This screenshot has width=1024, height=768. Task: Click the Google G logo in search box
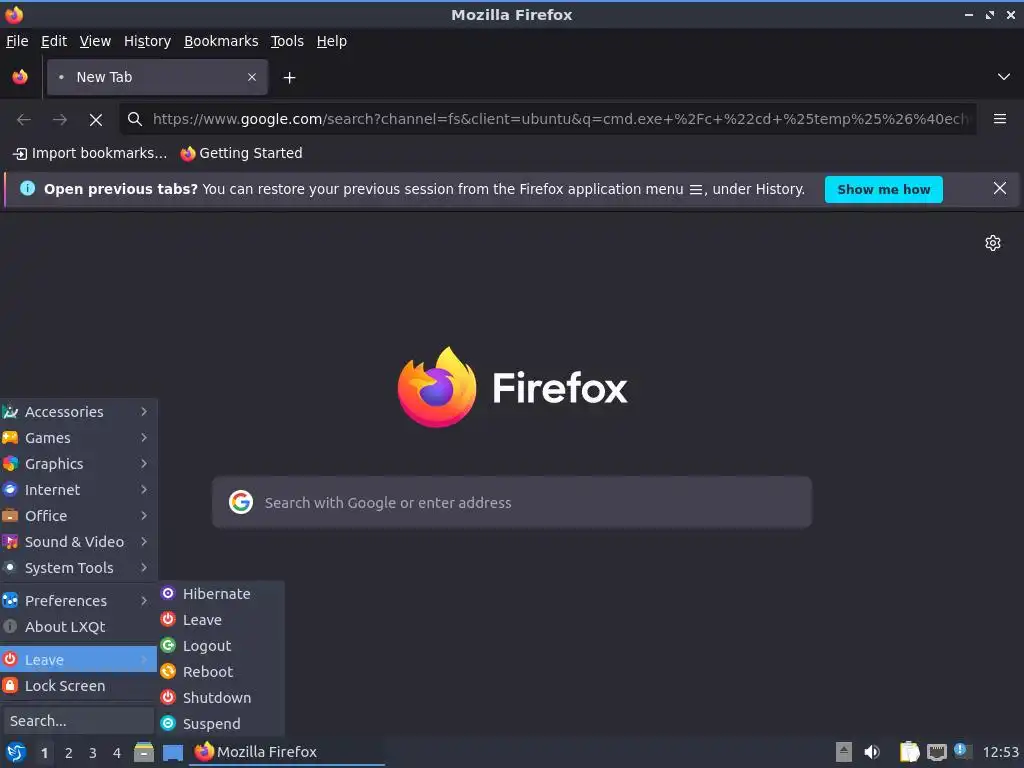coord(241,502)
